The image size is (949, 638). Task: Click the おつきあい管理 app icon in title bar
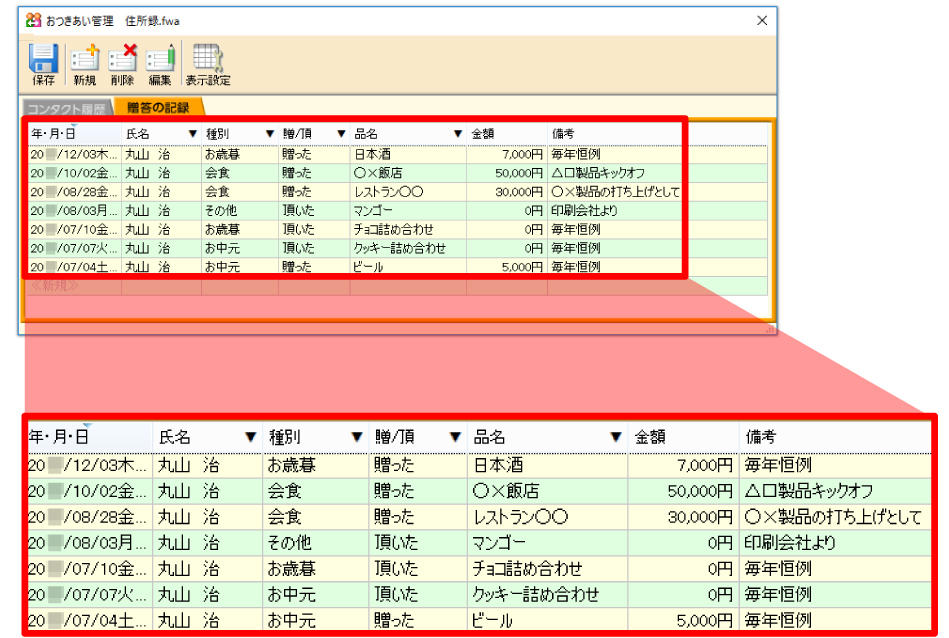coord(33,21)
